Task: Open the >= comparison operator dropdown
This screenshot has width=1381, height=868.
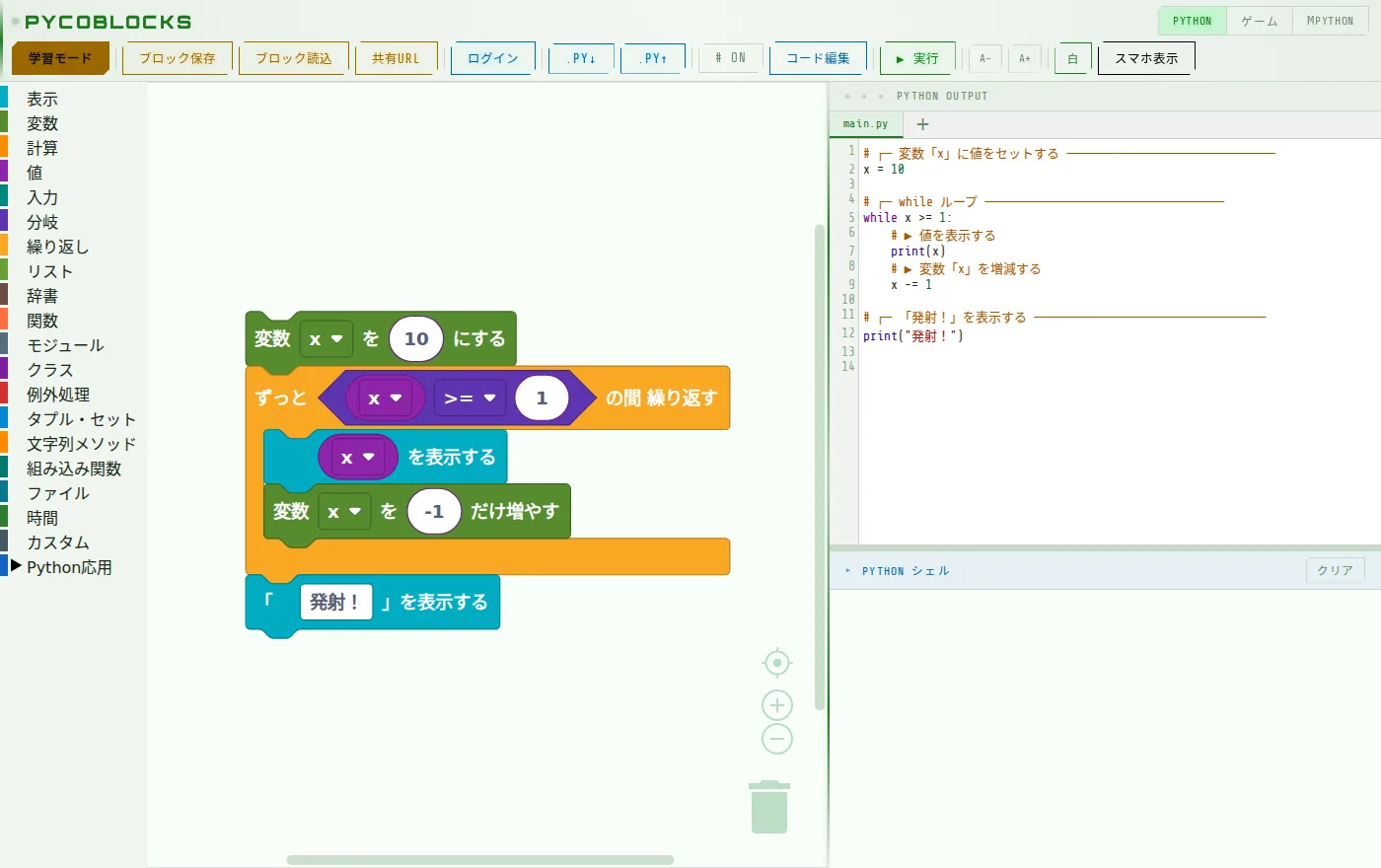Action: coord(470,398)
